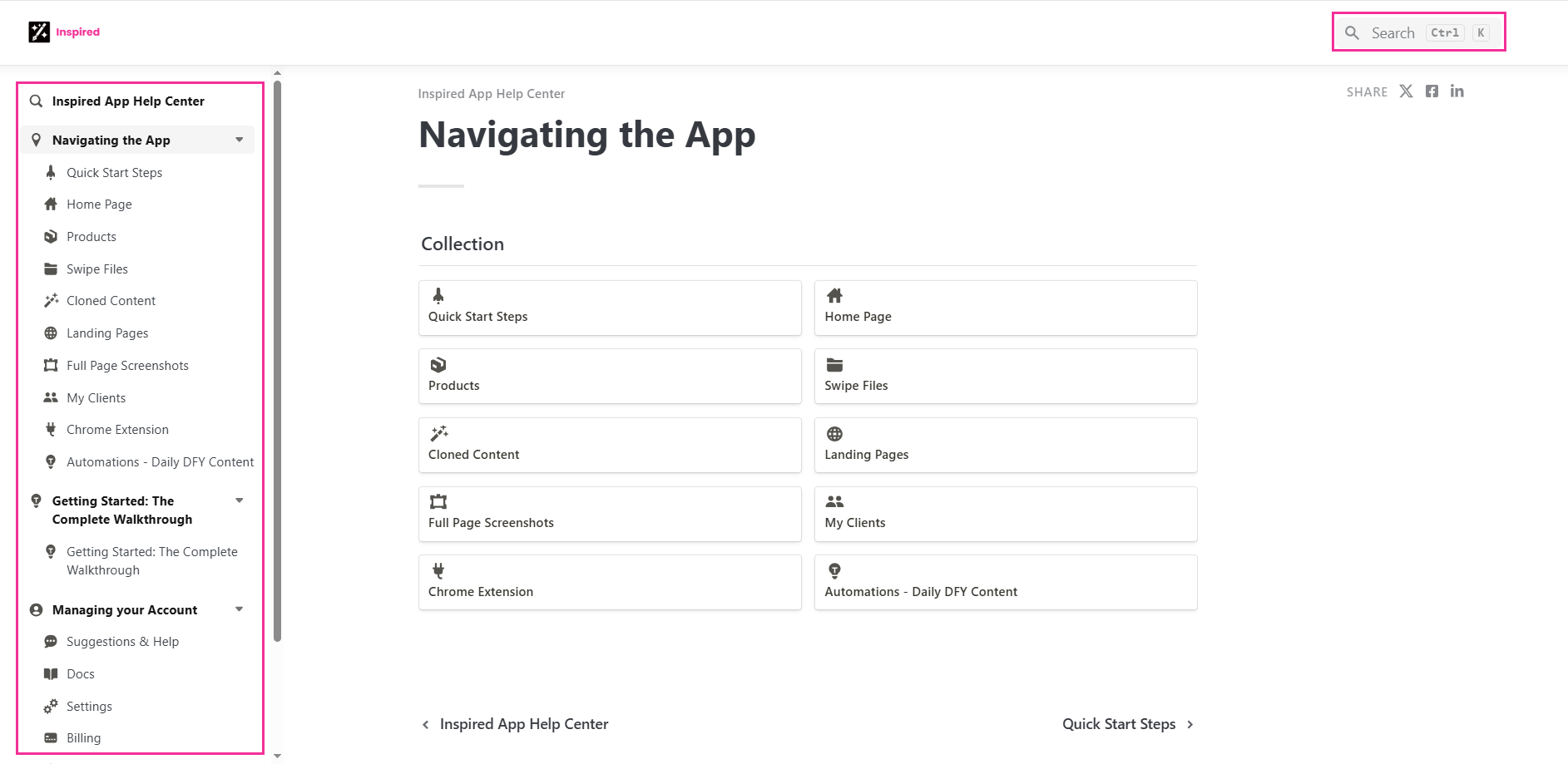Click the box icon in Products card
The height and width of the screenshot is (764, 1568).
tap(438, 364)
